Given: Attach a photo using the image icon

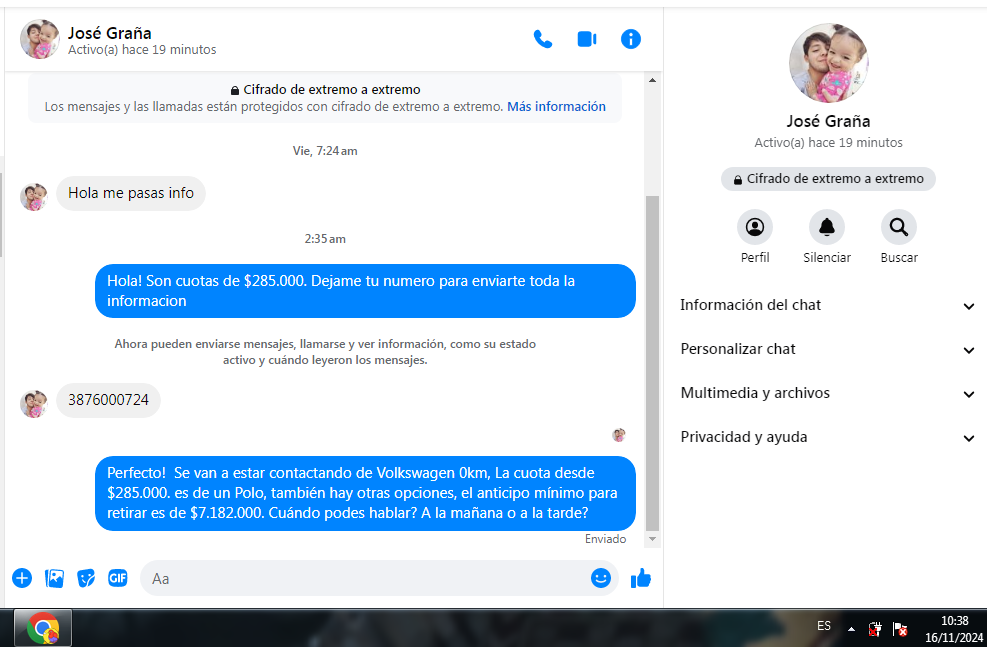Looking at the screenshot, I should coord(54,578).
